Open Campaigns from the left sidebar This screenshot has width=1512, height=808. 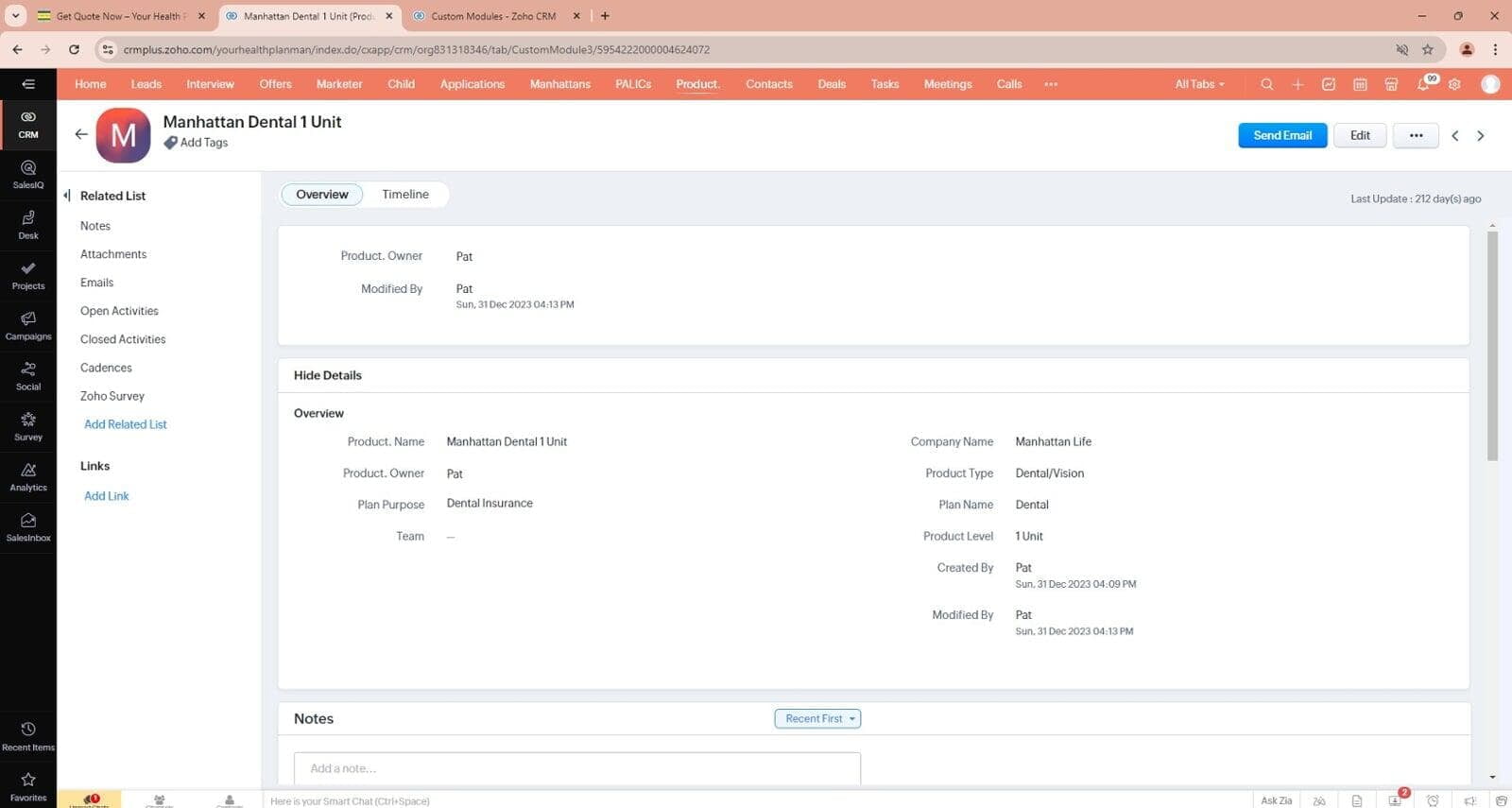tap(28, 326)
